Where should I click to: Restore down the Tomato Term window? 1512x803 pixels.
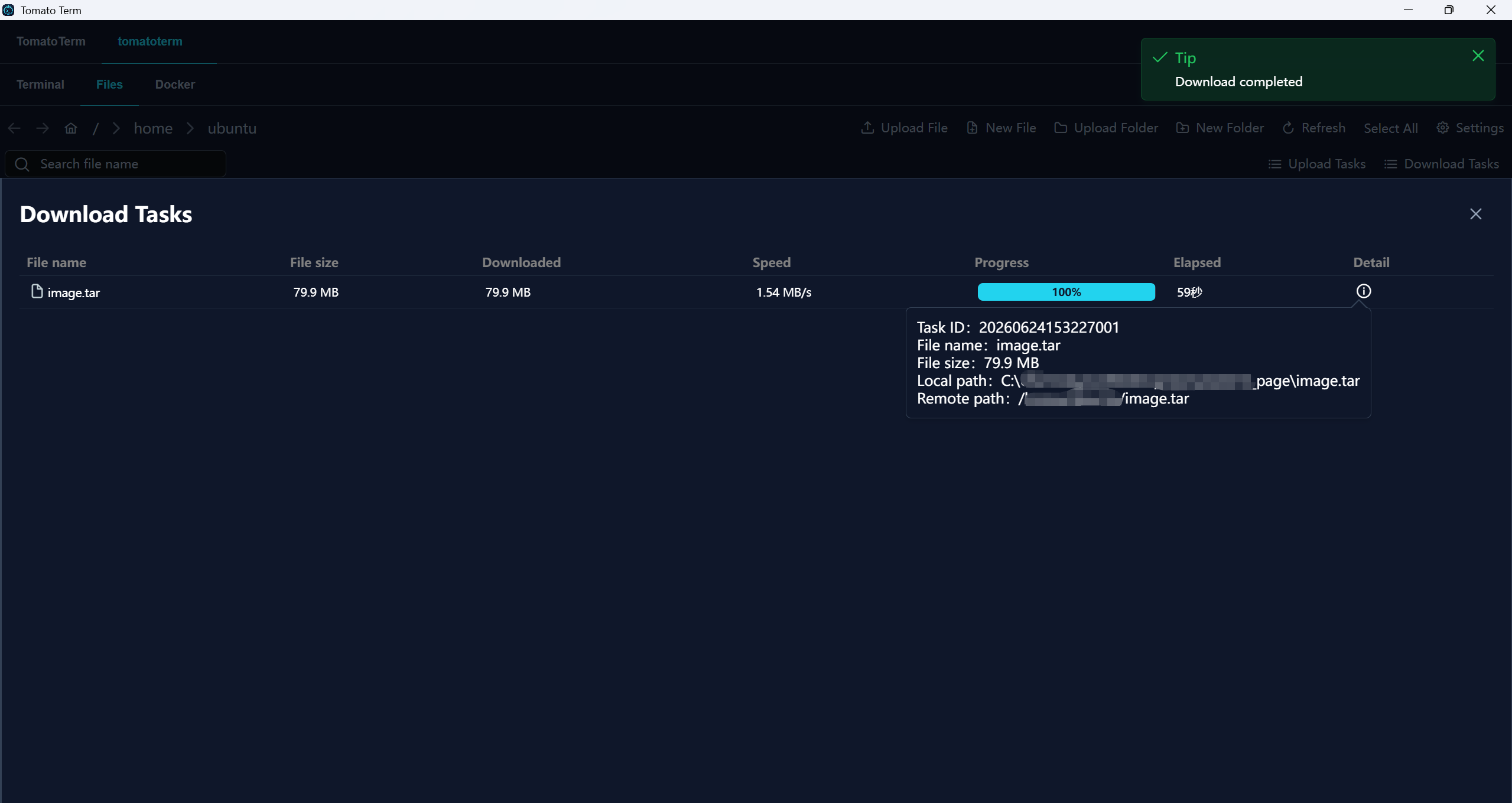coord(1449,10)
